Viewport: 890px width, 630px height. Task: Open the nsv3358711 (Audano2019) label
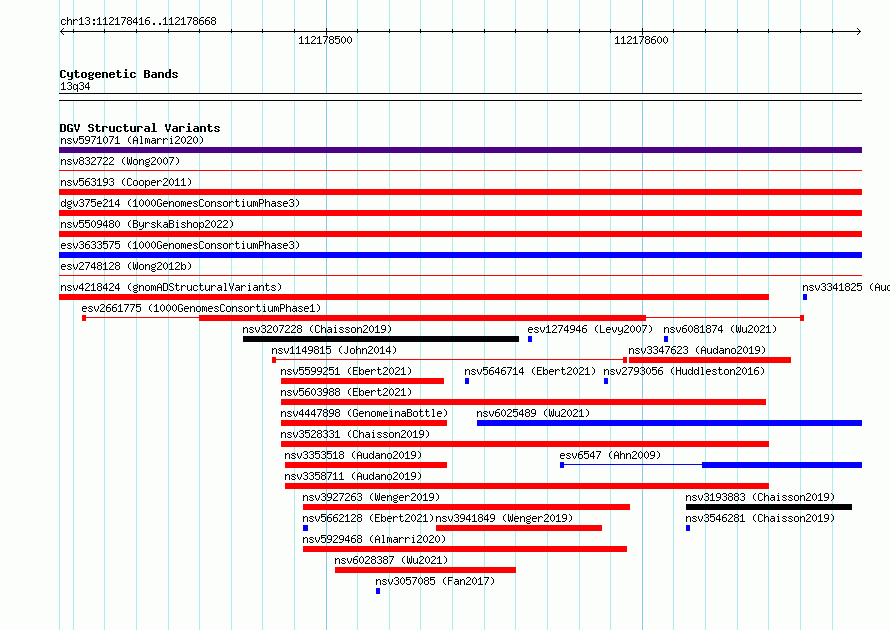point(353,476)
